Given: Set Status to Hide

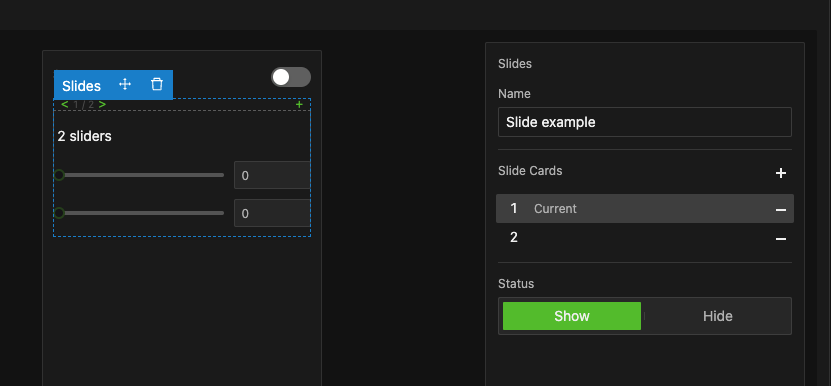Looking at the screenshot, I should pyautogui.click(x=718, y=316).
